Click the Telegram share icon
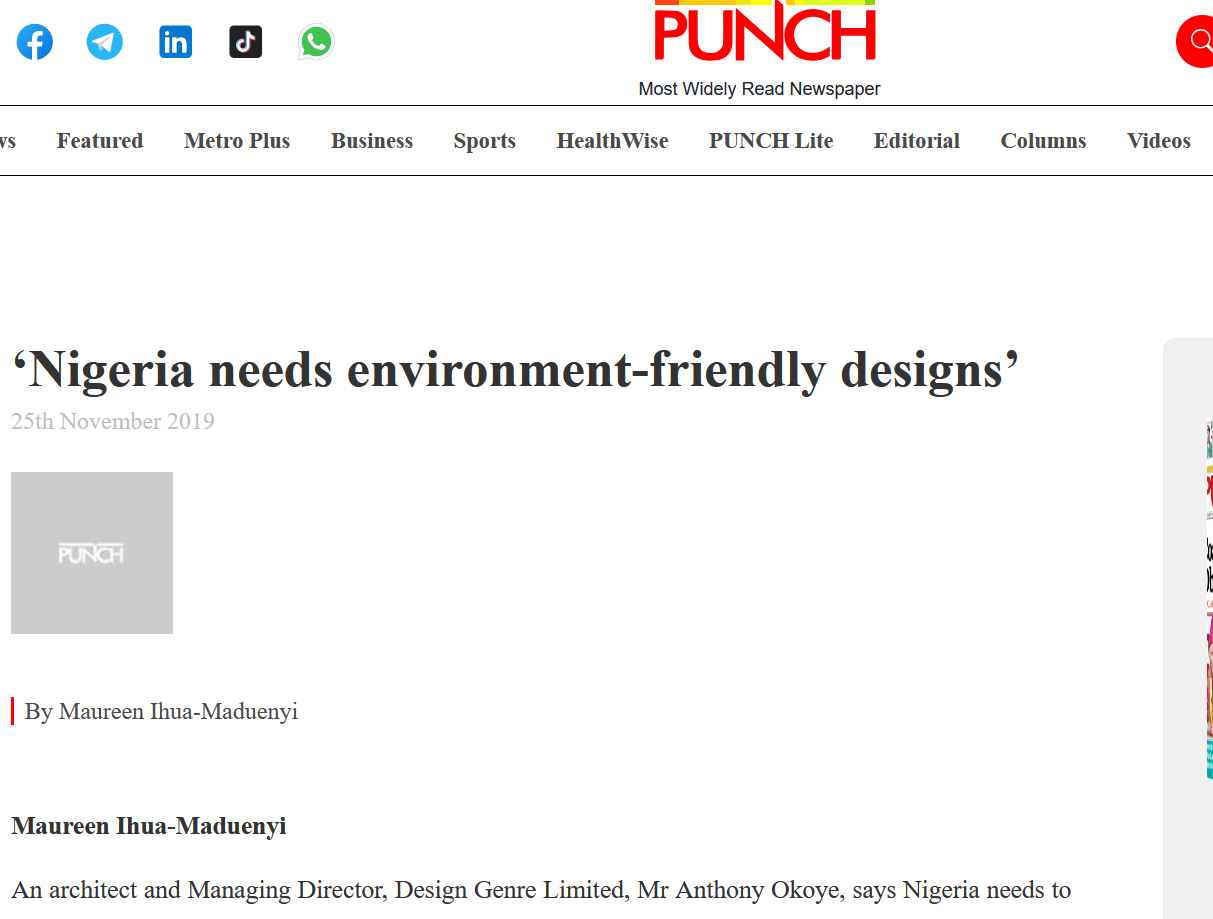The height and width of the screenshot is (919, 1213). pos(105,42)
